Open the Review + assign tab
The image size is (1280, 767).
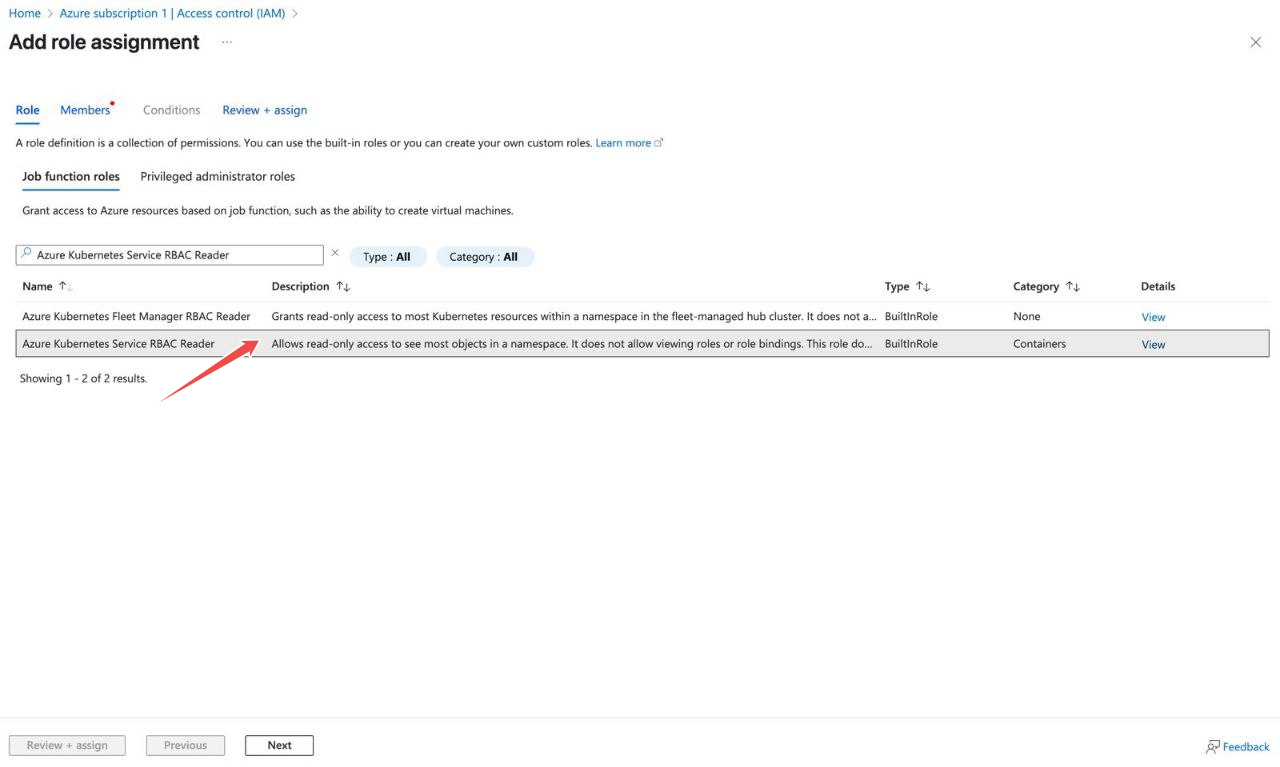(x=264, y=110)
